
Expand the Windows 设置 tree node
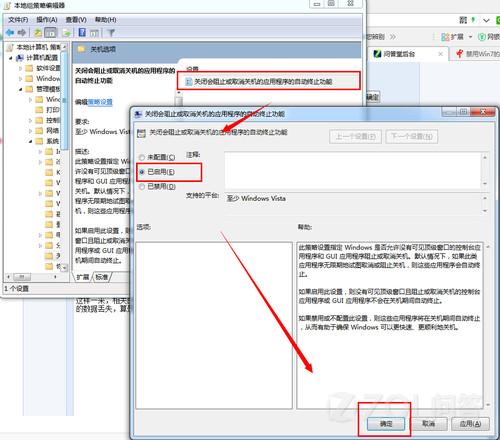pyautogui.click(x=20, y=79)
